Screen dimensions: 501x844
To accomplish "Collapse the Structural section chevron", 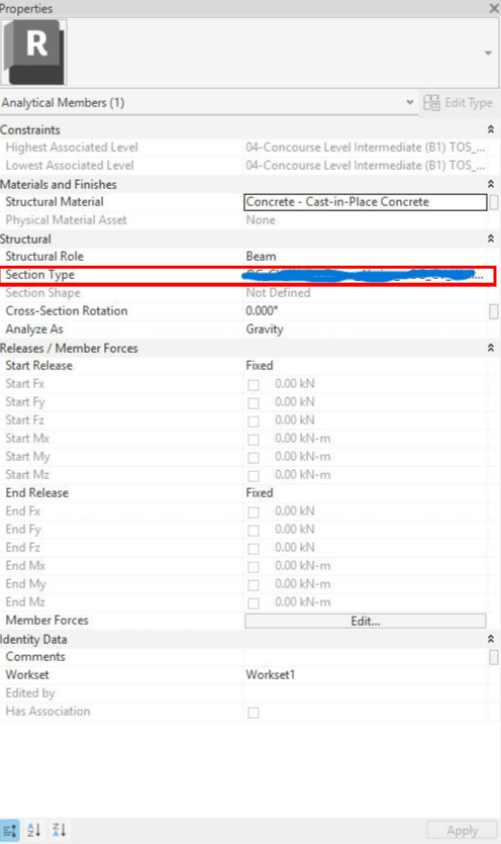I will click(x=491, y=238).
